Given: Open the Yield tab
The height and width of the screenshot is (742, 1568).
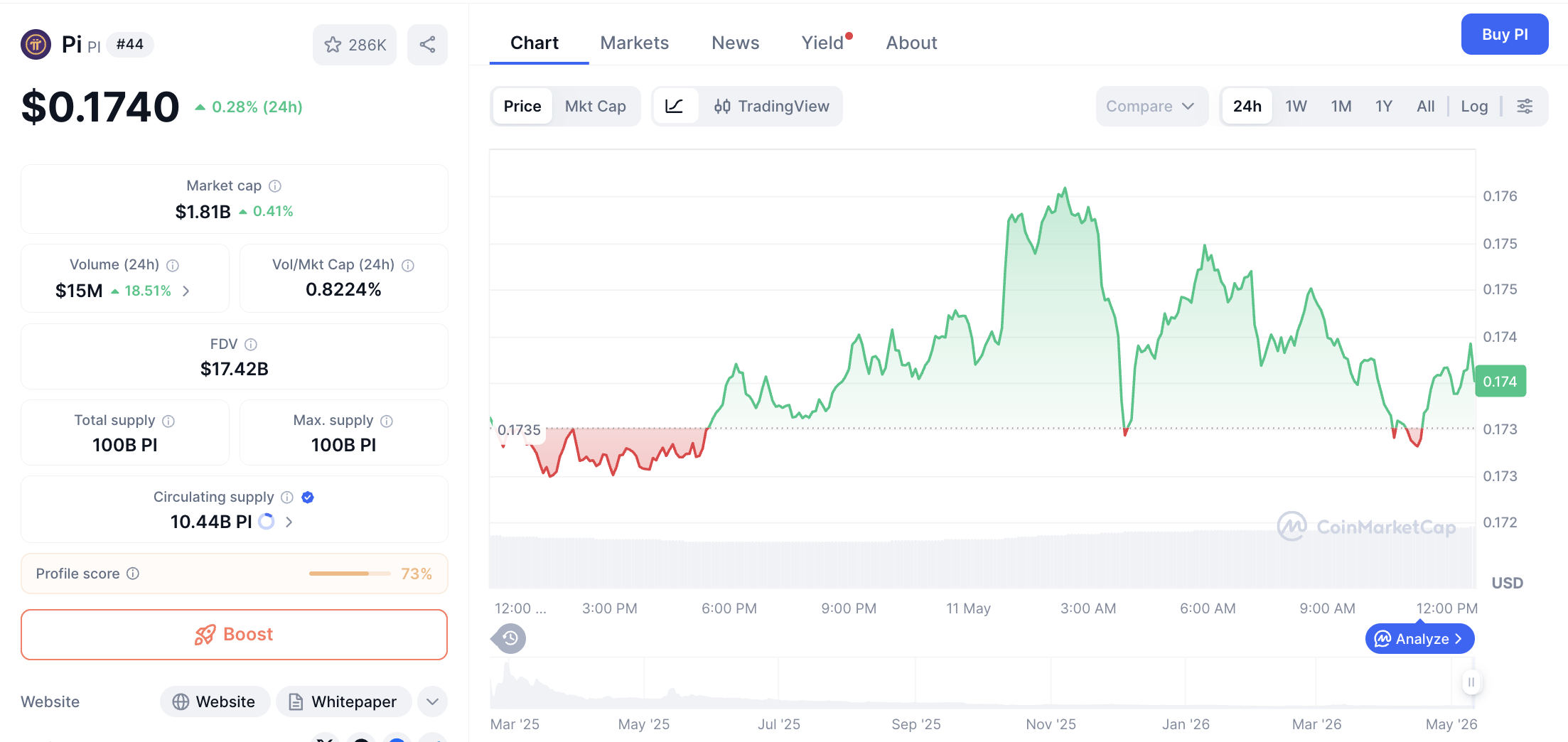Looking at the screenshot, I should pyautogui.click(x=823, y=43).
